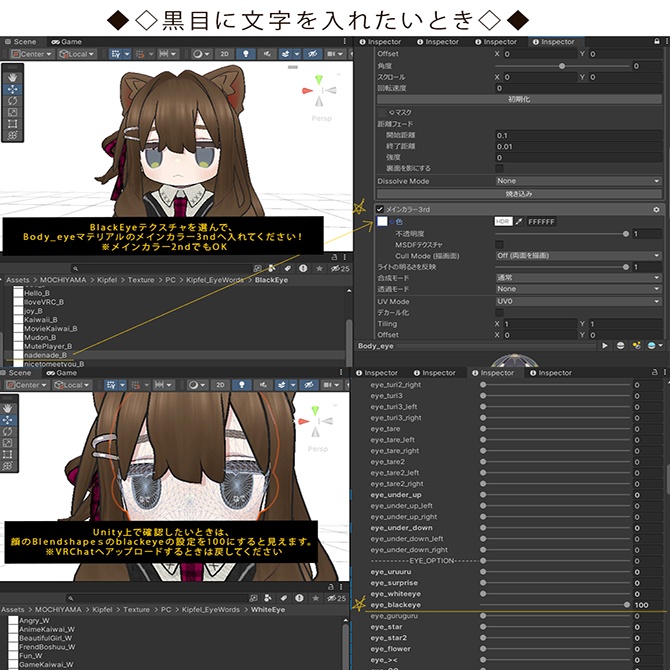Open the Cull Mode dropdown
The height and width of the screenshot is (670, 670).
578,256
